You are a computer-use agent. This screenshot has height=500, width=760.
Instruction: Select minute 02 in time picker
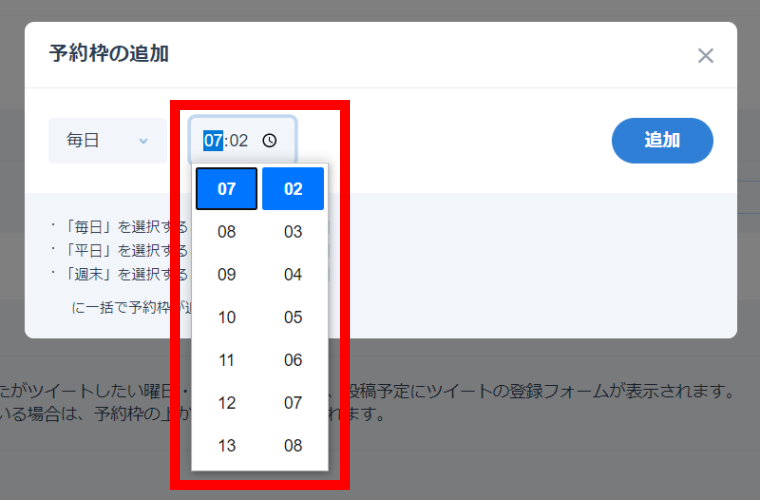point(293,189)
